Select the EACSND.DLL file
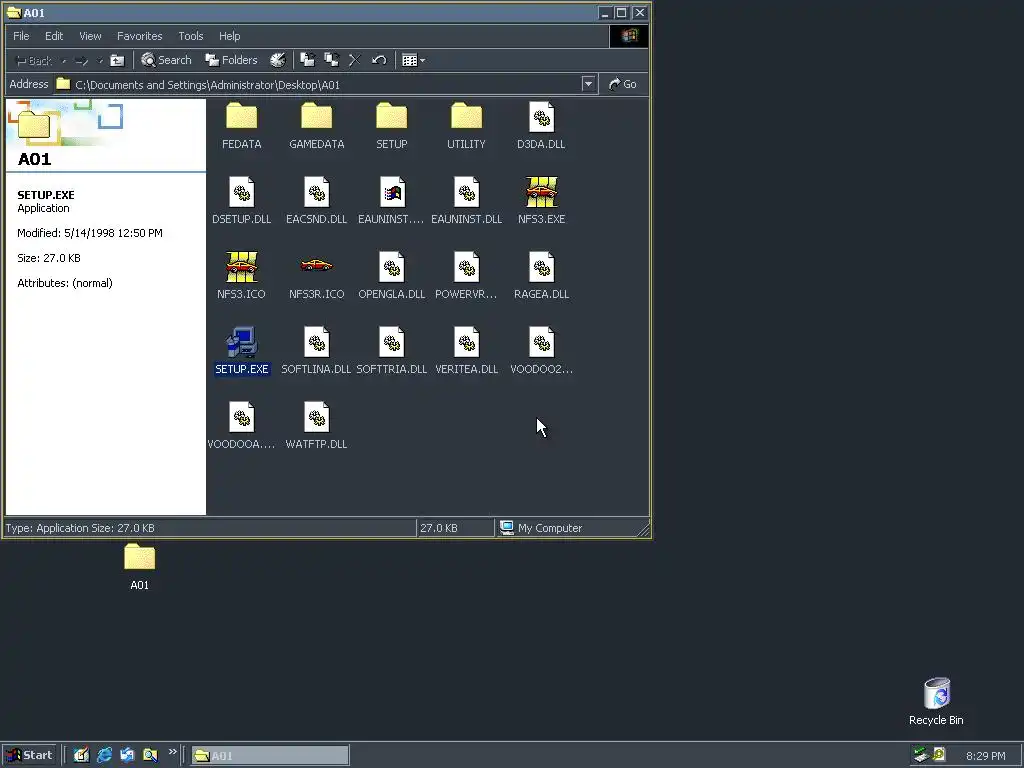The width and height of the screenshot is (1024, 768). [x=317, y=201]
